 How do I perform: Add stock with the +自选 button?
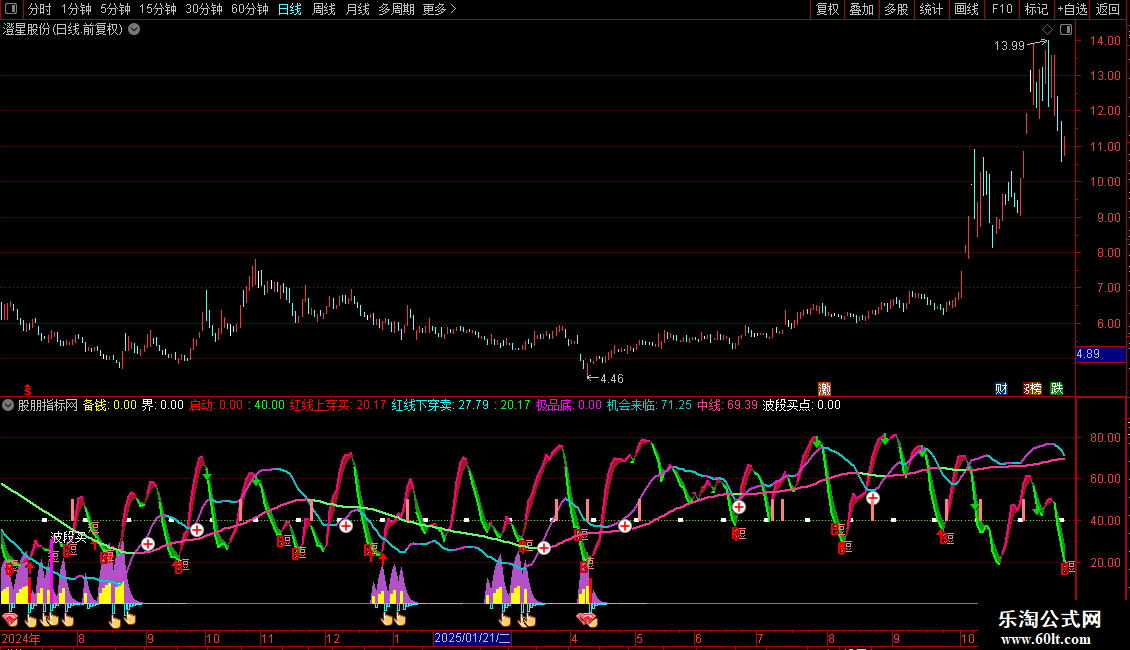pyautogui.click(x=1071, y=9)
